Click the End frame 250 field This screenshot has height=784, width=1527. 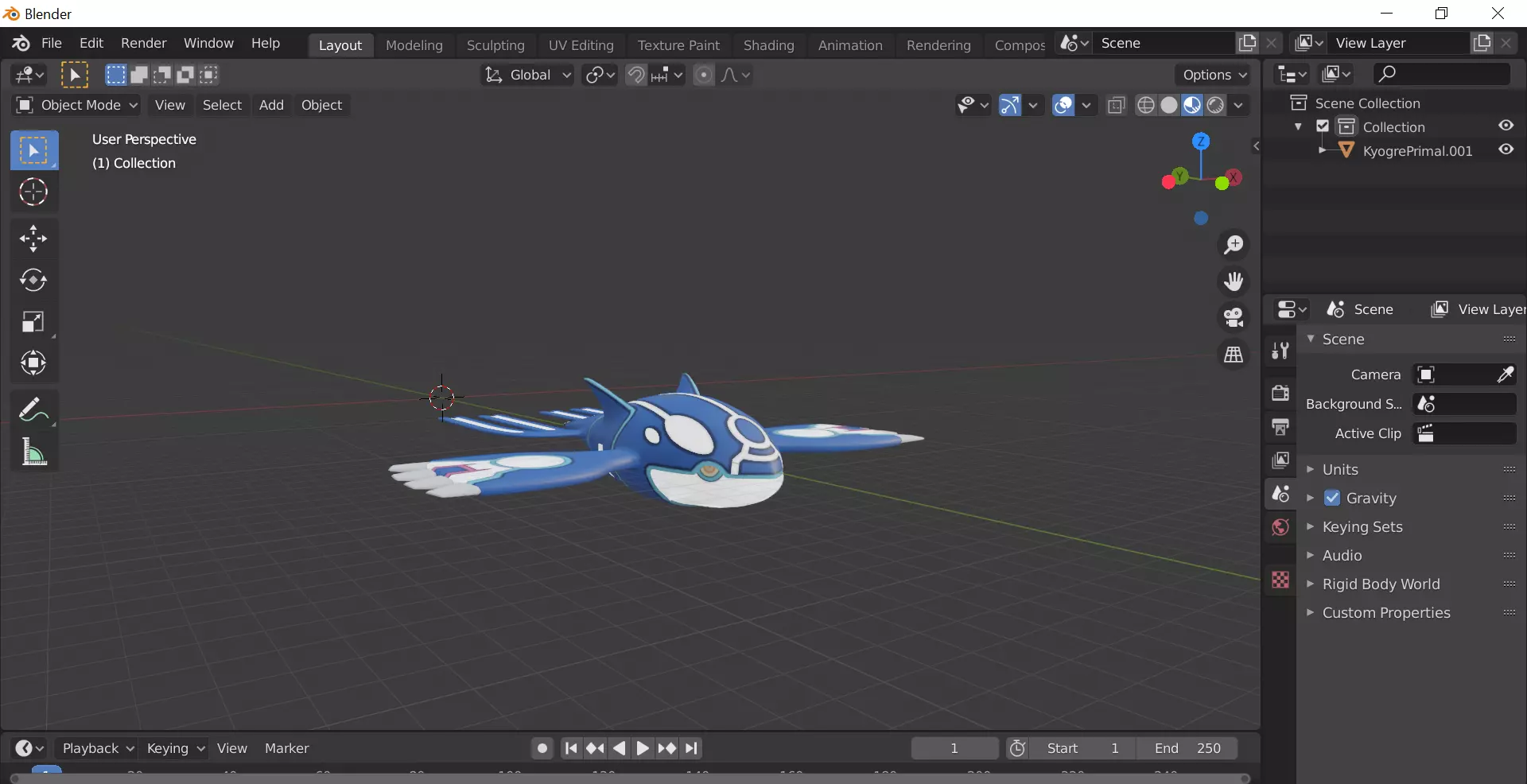[1187, 748]
